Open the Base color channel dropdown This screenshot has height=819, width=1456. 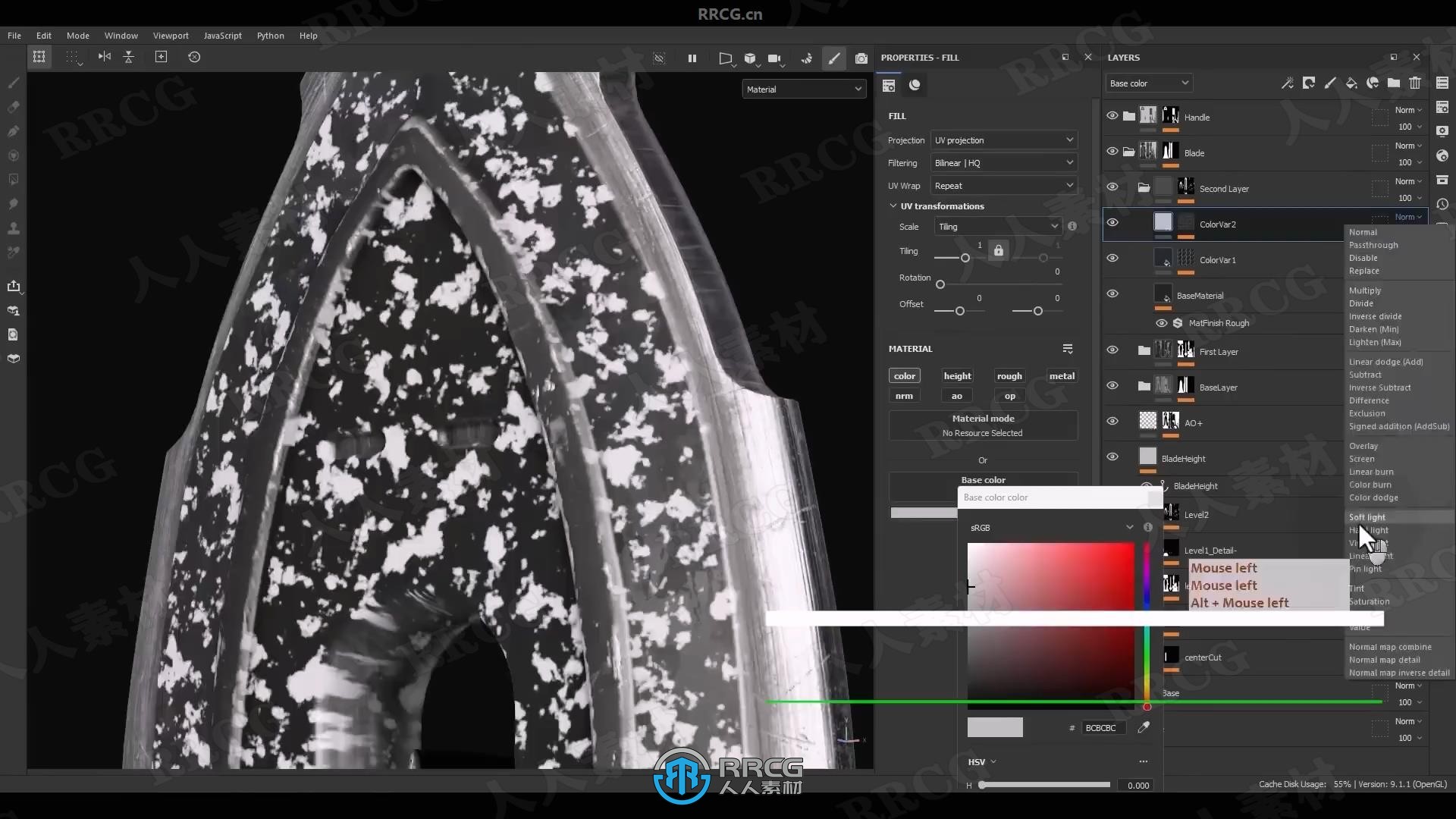click(x=1149, y=83)
